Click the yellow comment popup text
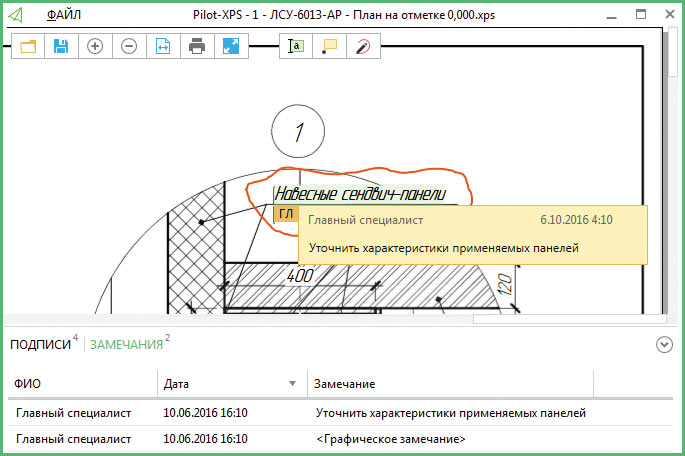685x456 pixels. [x=444, y=248]
